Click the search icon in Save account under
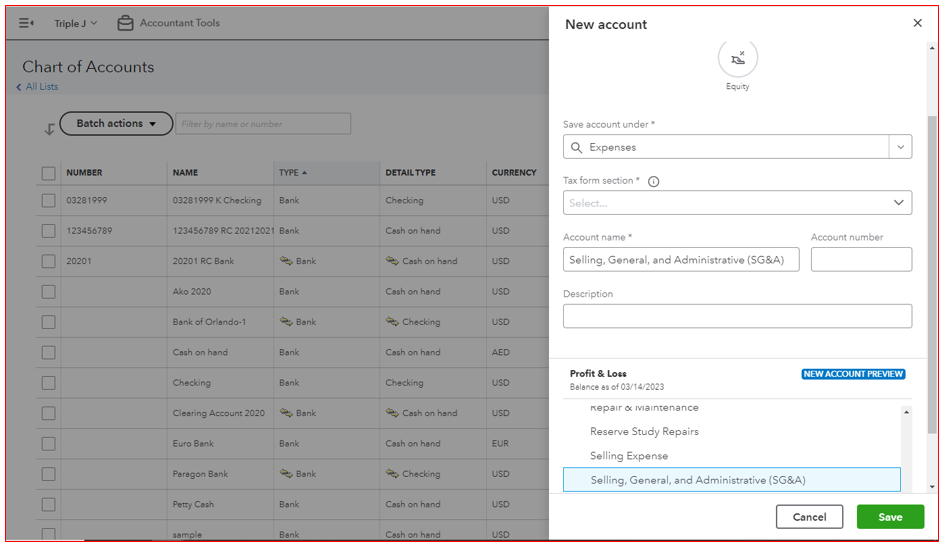 [576, 147]
